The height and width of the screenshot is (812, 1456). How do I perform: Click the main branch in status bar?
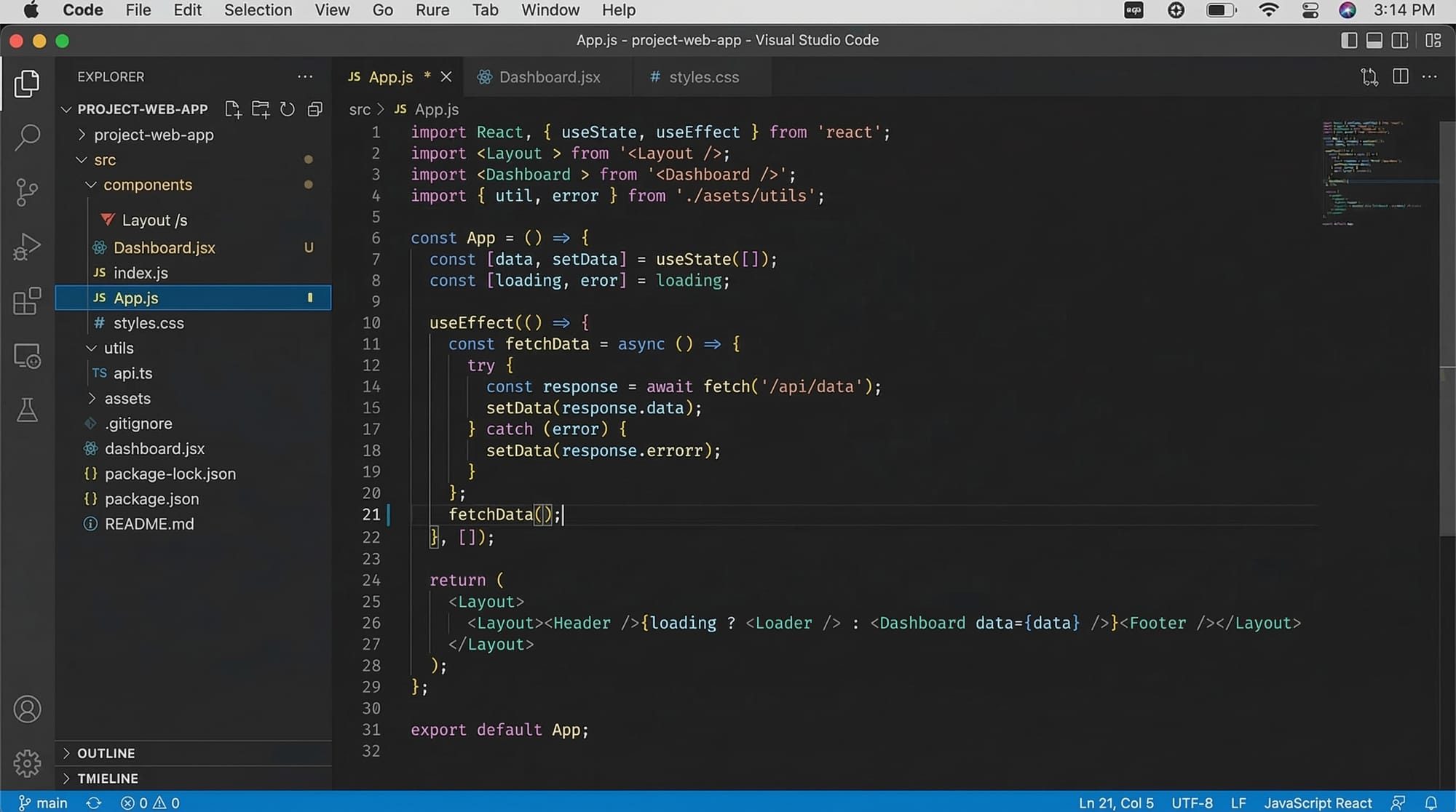pos(44,803)
